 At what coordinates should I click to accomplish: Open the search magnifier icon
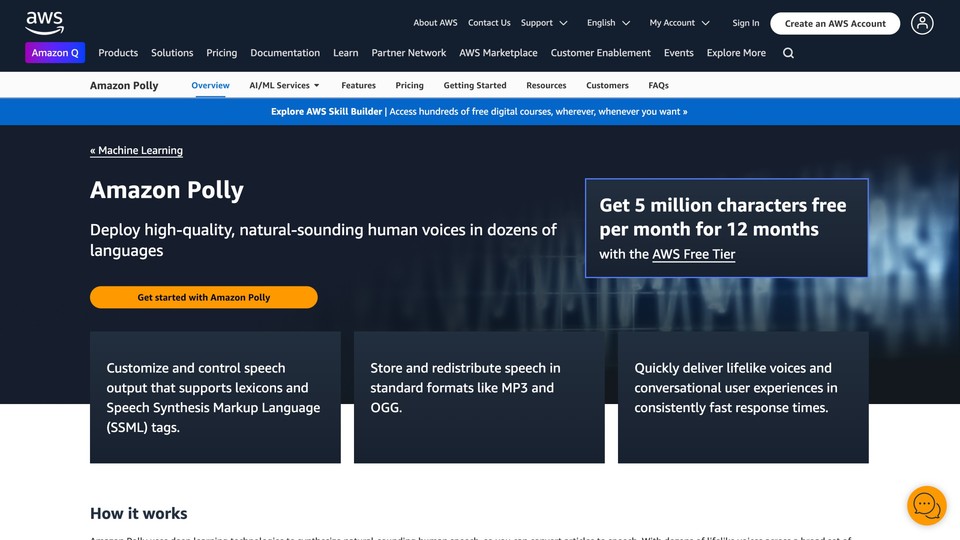pos(789,53)
